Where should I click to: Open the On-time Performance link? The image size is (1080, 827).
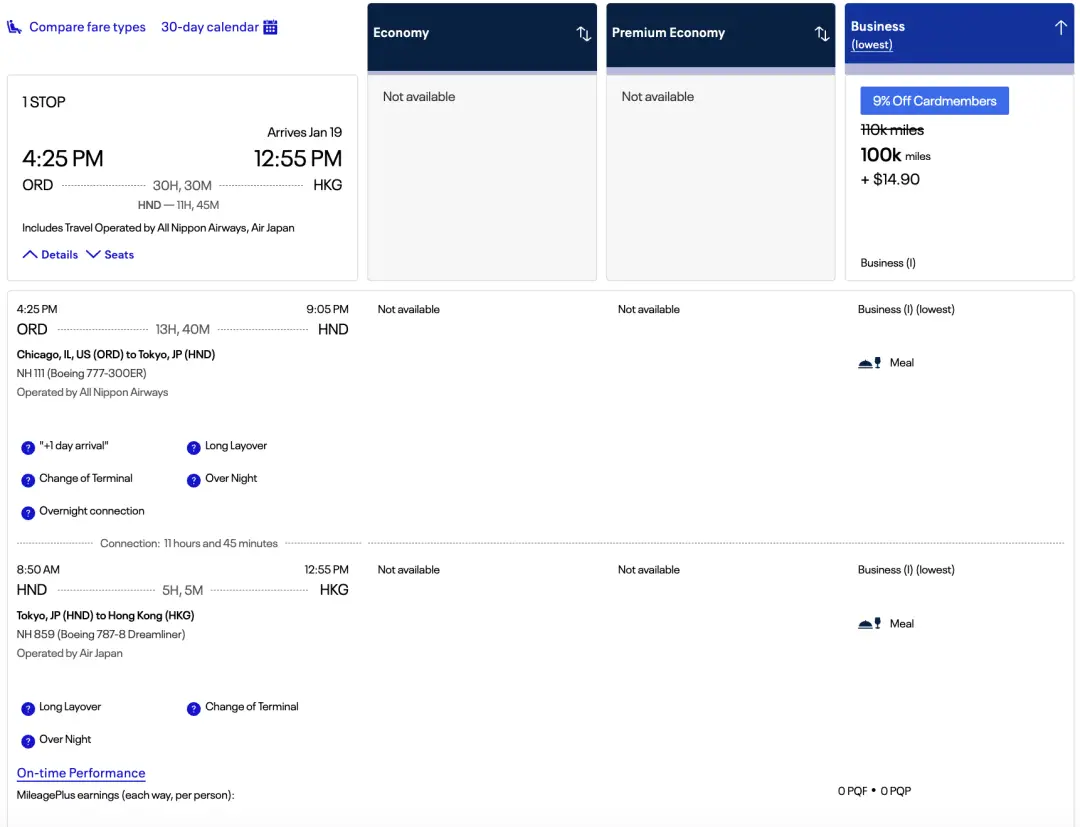[x=81, y=773]
